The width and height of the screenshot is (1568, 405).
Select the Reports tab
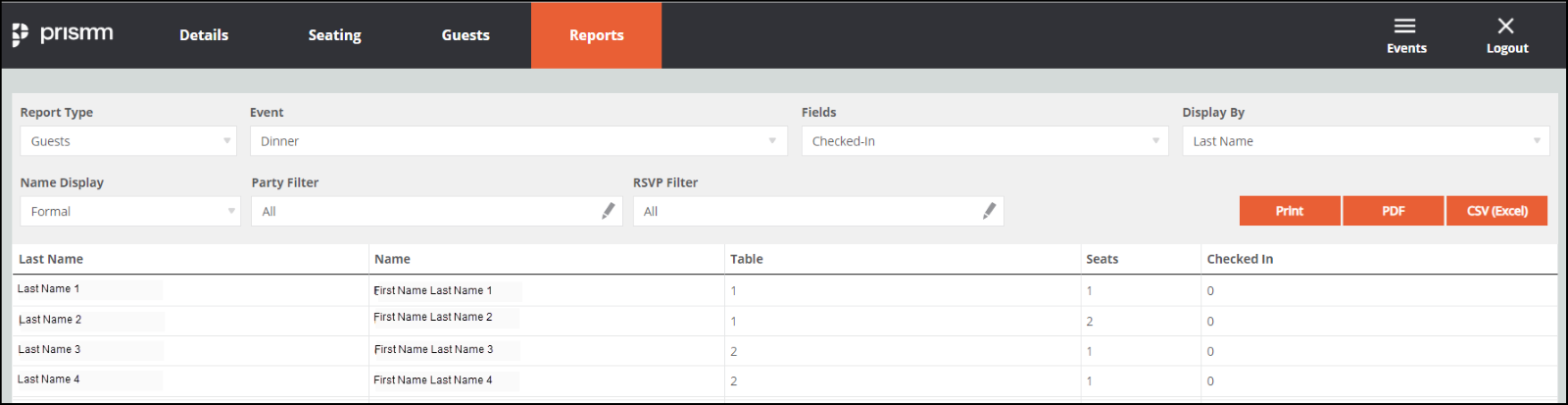[x=597, y=35]
